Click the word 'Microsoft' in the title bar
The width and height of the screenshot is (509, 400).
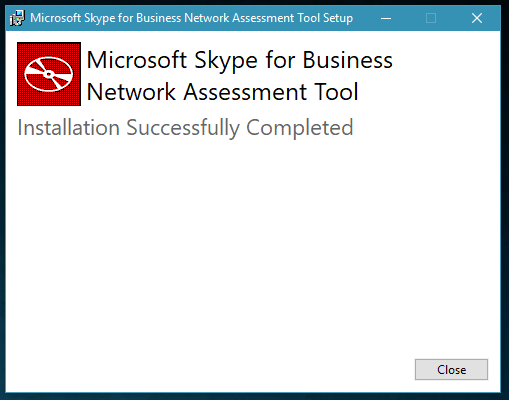56,18
